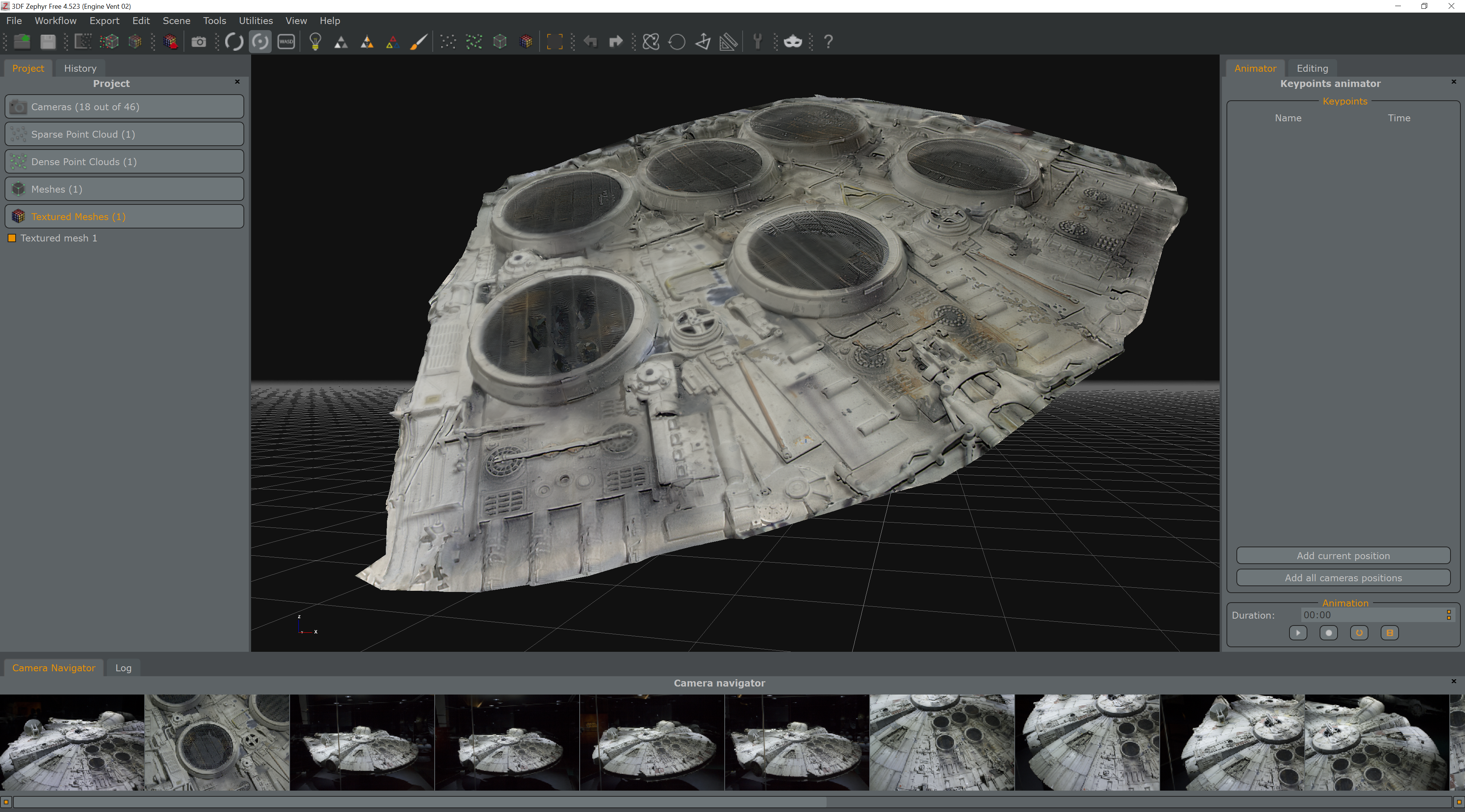The image size is (1465, 812).
Task: Click Add all cameras positions button
Action: [x=1343, y=578]
